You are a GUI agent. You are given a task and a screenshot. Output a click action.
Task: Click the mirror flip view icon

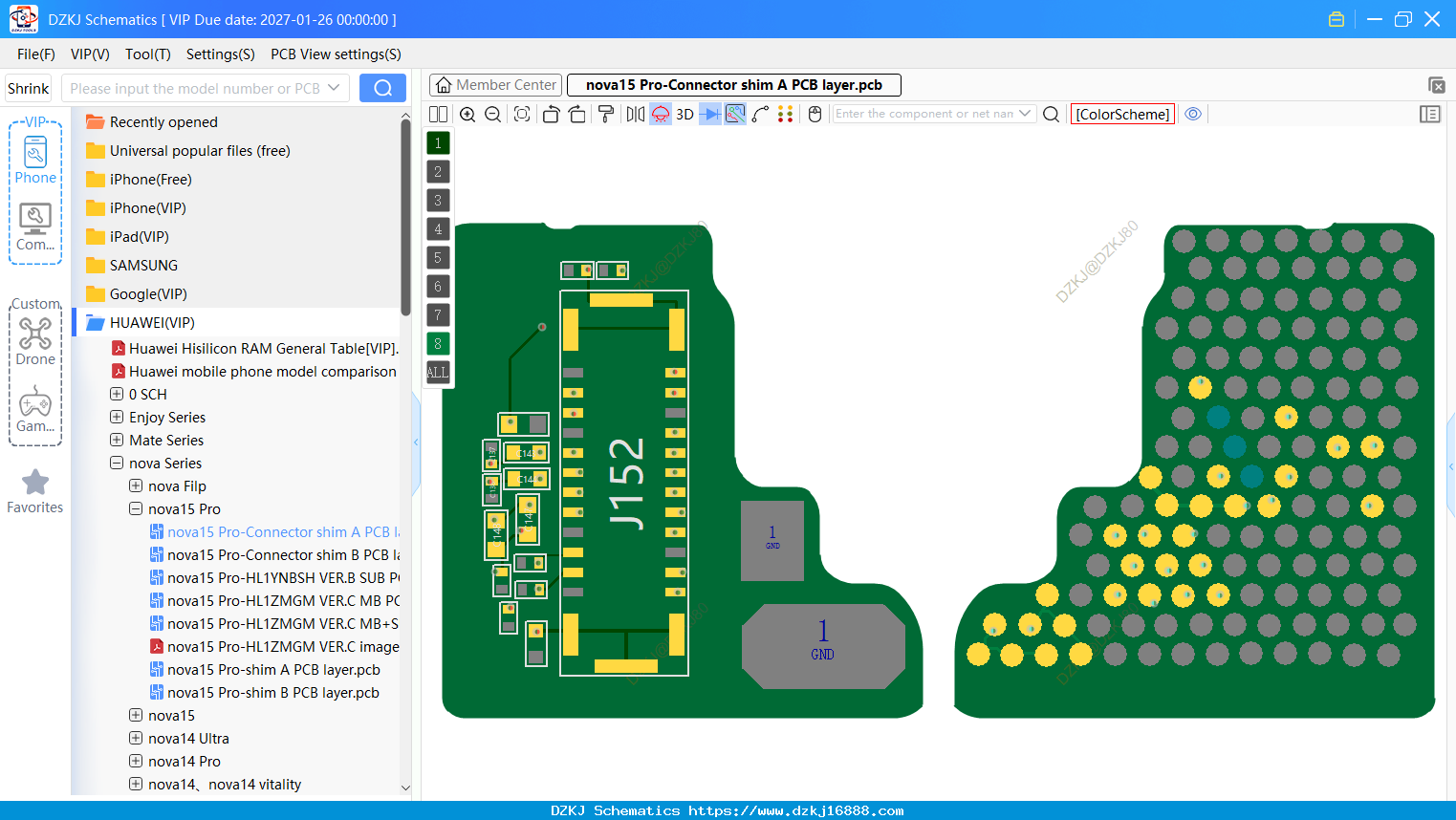pyautogui.click(x=636, y=114)
